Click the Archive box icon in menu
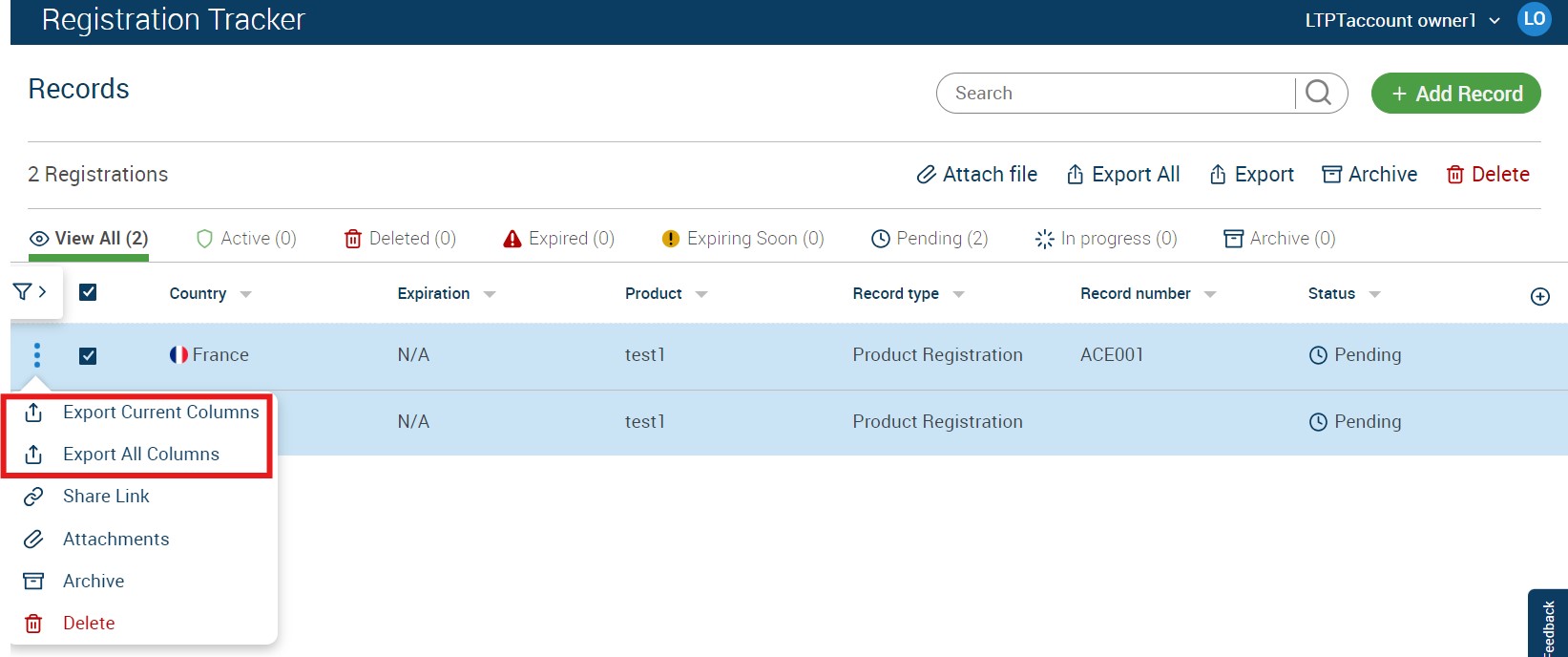Screen dimensions: 1568x657 point(33,581)
